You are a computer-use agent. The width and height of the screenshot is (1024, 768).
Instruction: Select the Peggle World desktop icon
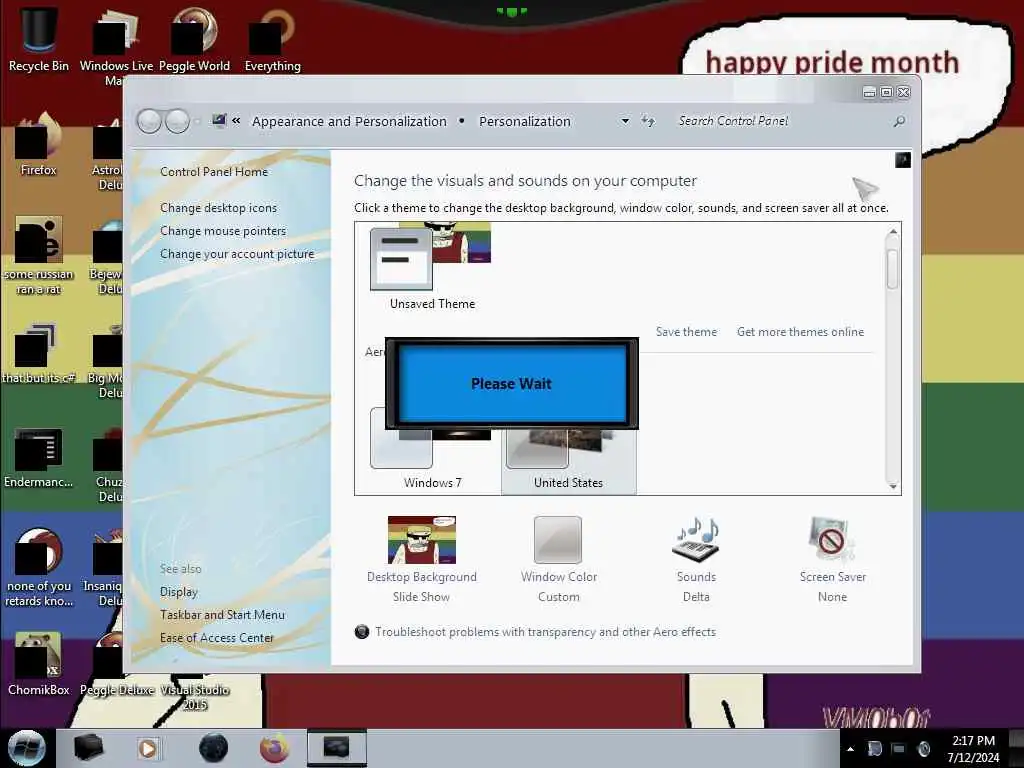coord(194,38)
